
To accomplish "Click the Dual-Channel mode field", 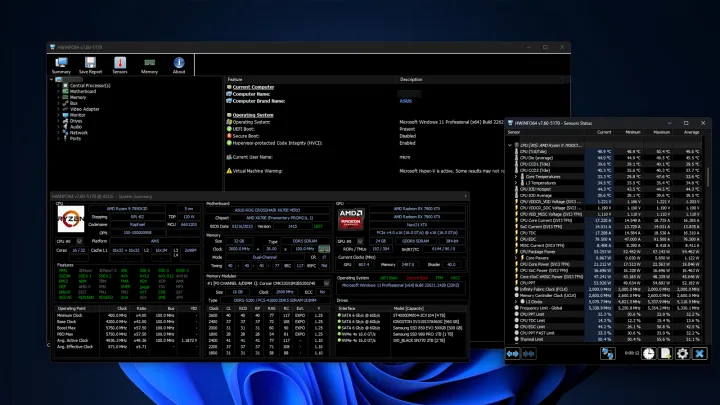I will (265, 257).
